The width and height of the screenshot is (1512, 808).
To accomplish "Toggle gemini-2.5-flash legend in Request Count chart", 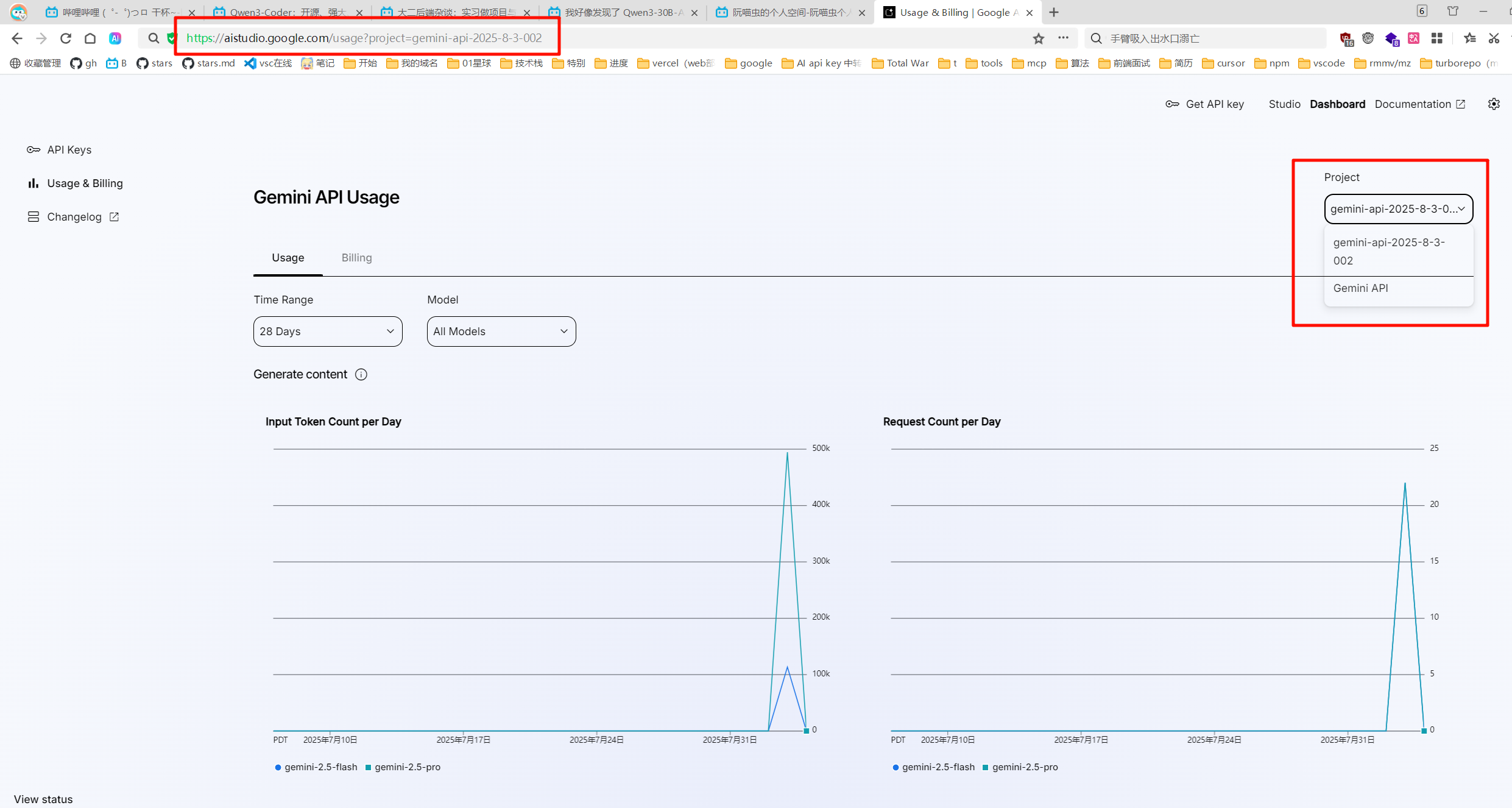I will click(934, 767).
